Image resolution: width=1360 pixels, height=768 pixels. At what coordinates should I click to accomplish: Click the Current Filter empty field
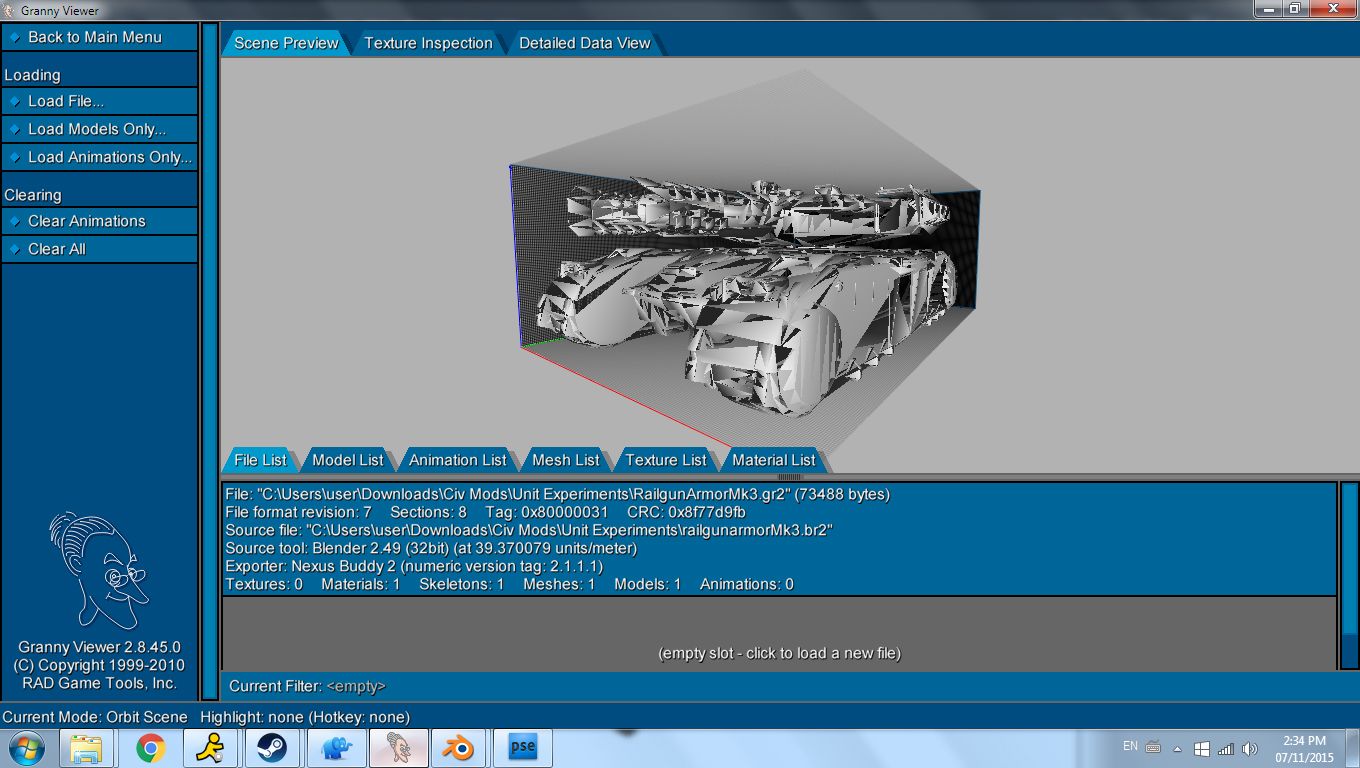pyautogui.click(x=356, y=686)
